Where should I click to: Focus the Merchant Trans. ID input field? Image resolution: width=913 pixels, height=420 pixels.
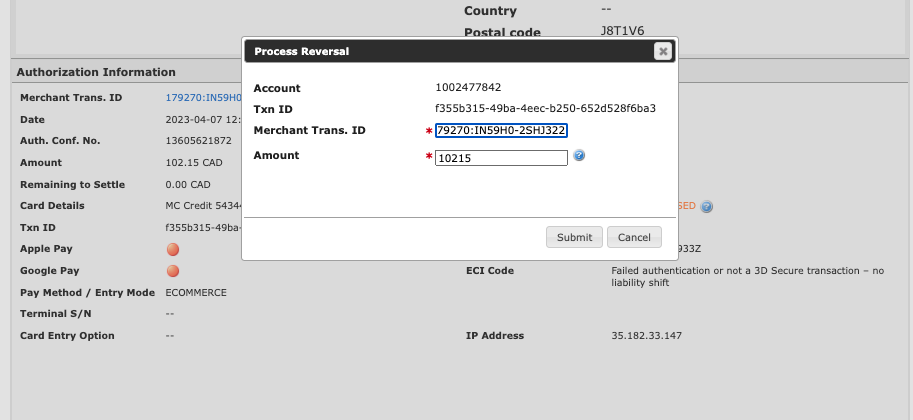pos(501,131)
